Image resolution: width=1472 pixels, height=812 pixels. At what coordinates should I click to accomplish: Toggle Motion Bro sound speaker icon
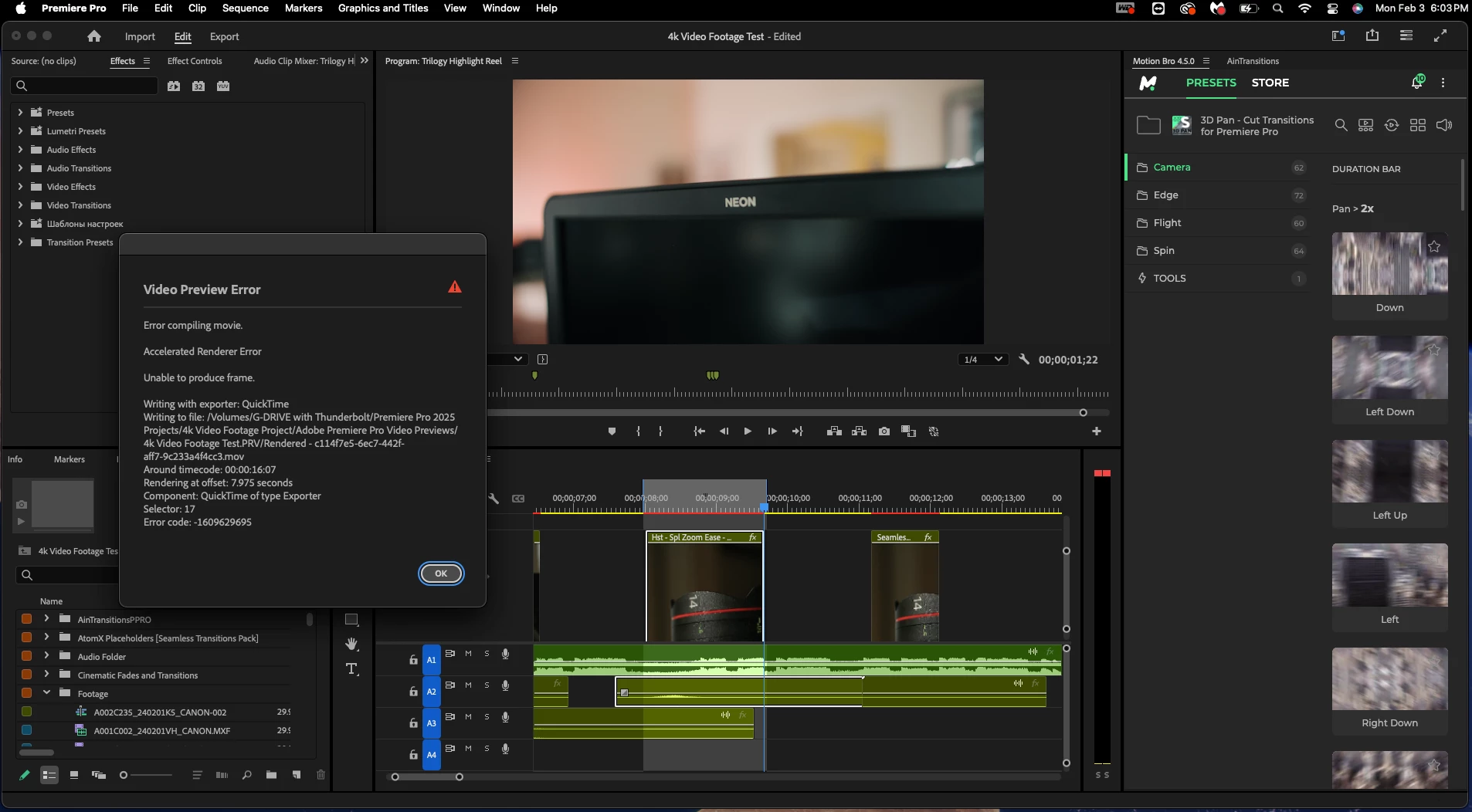pyautogui.click(x=1444, y=125)
